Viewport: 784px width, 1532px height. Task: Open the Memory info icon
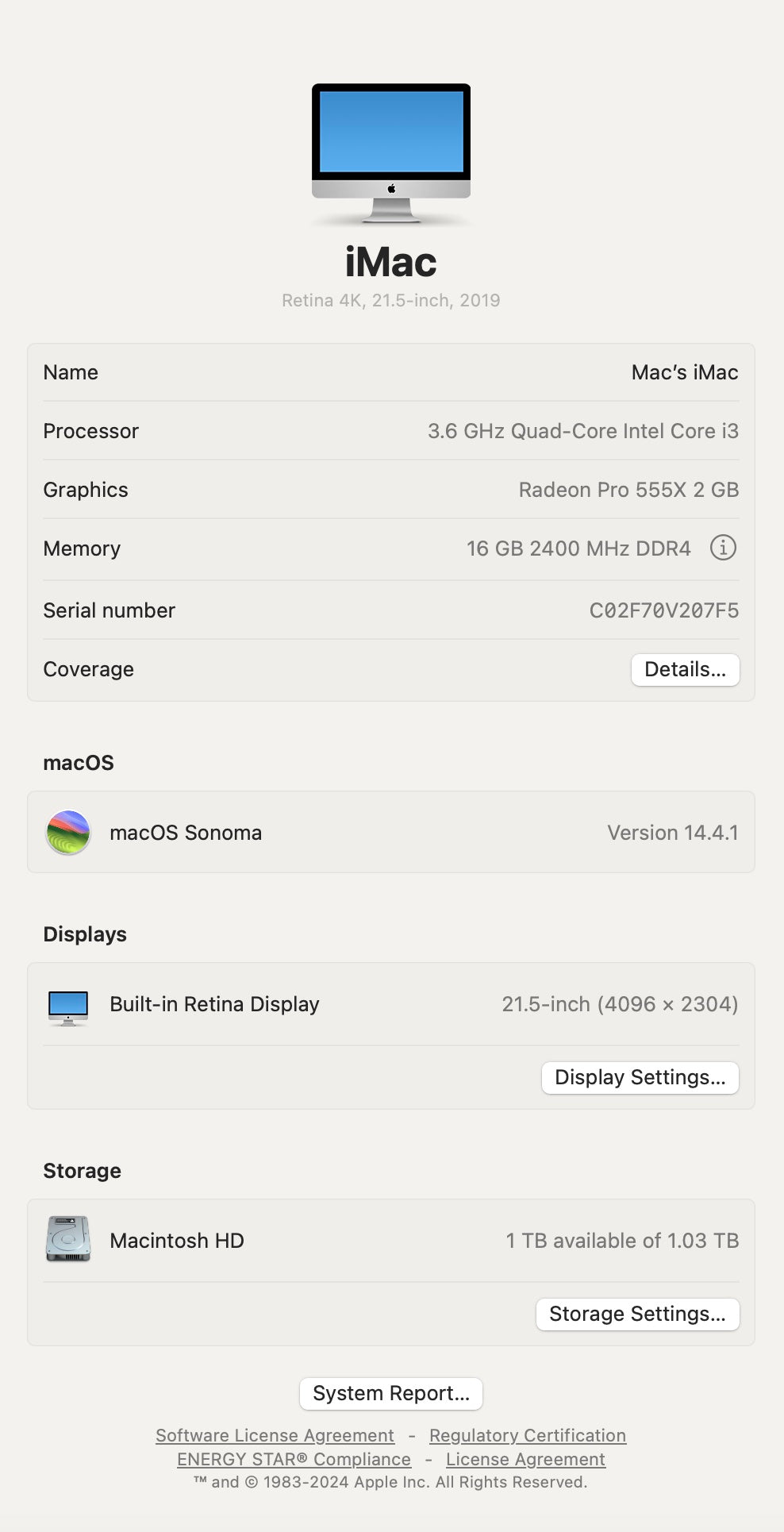tap(722, 548)
